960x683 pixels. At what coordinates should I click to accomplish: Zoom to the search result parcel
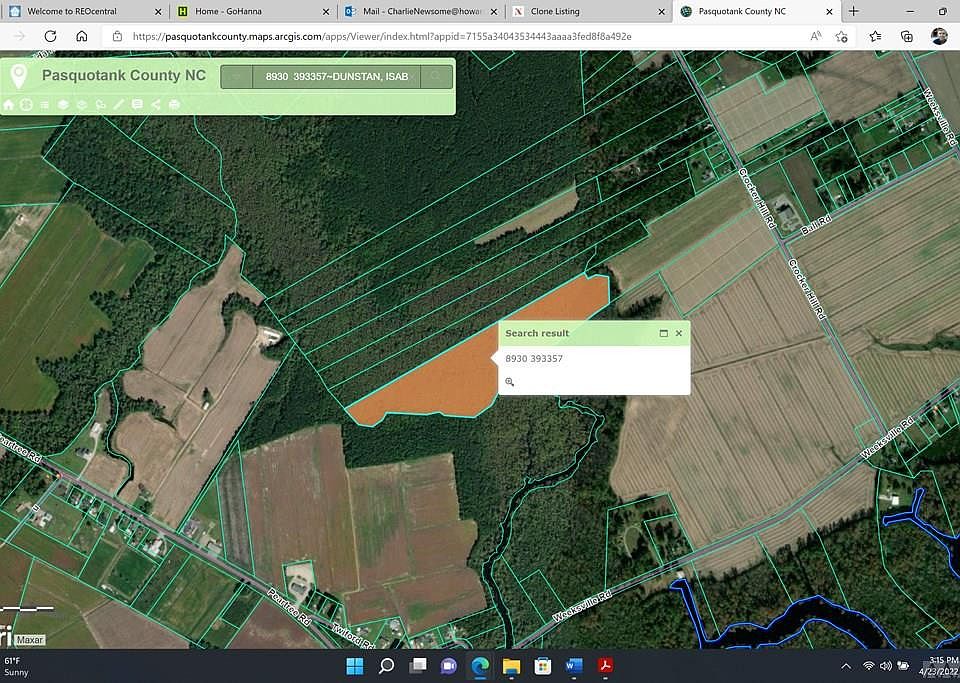point(510,382)
